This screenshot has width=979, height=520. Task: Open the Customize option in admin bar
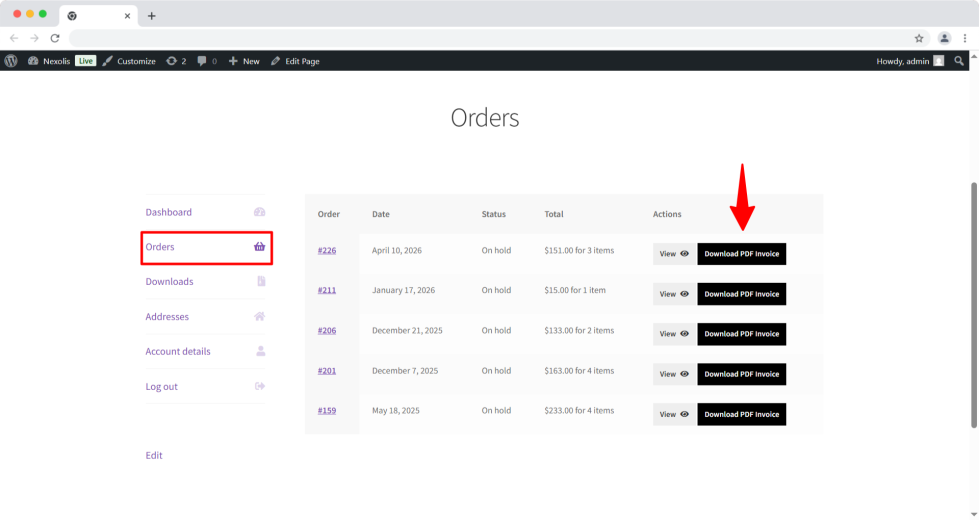(x=129, y=61)
